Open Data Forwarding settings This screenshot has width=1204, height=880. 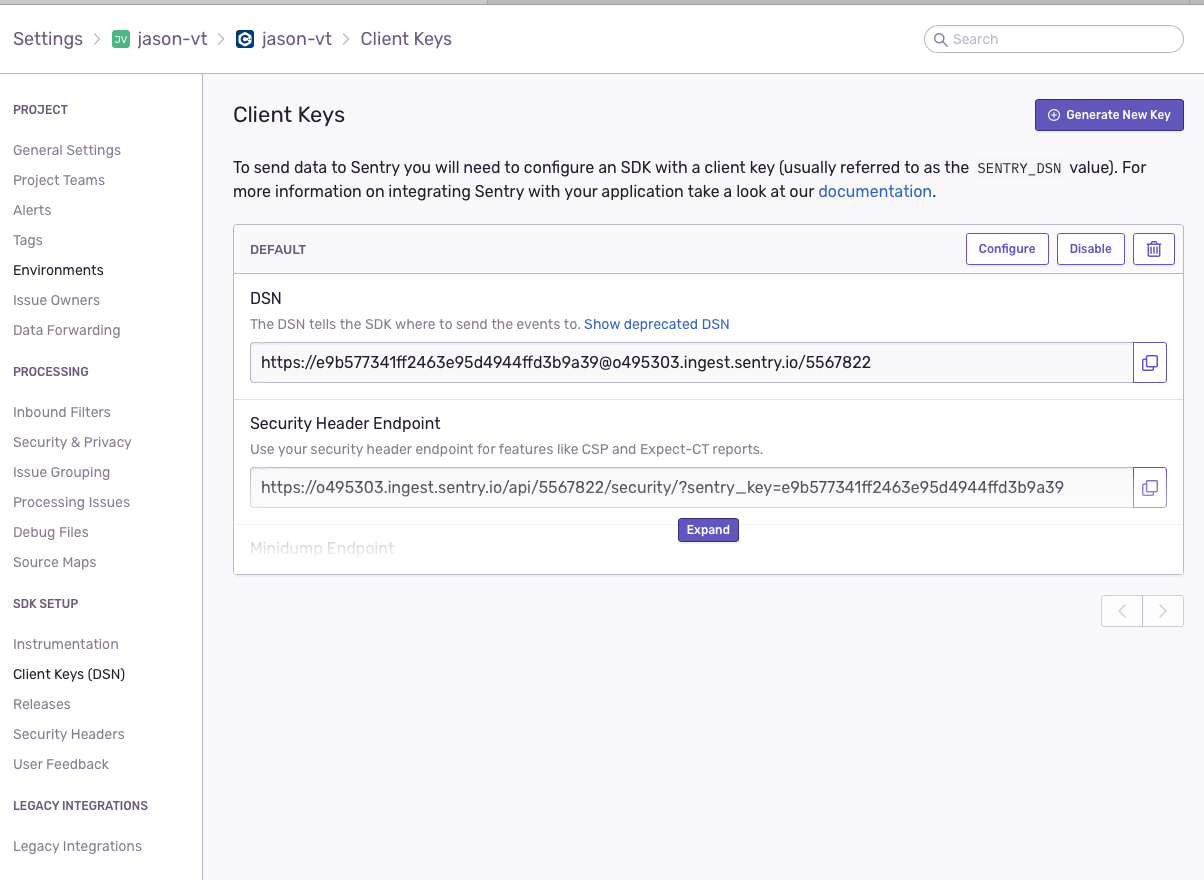click(67, 330)
